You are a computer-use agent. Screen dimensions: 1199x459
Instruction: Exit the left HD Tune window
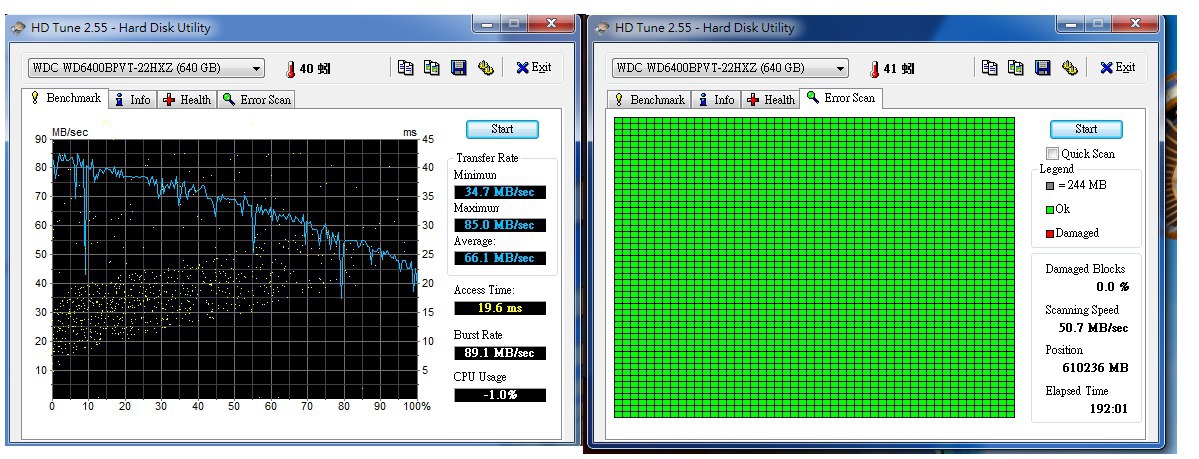[534, 67]
